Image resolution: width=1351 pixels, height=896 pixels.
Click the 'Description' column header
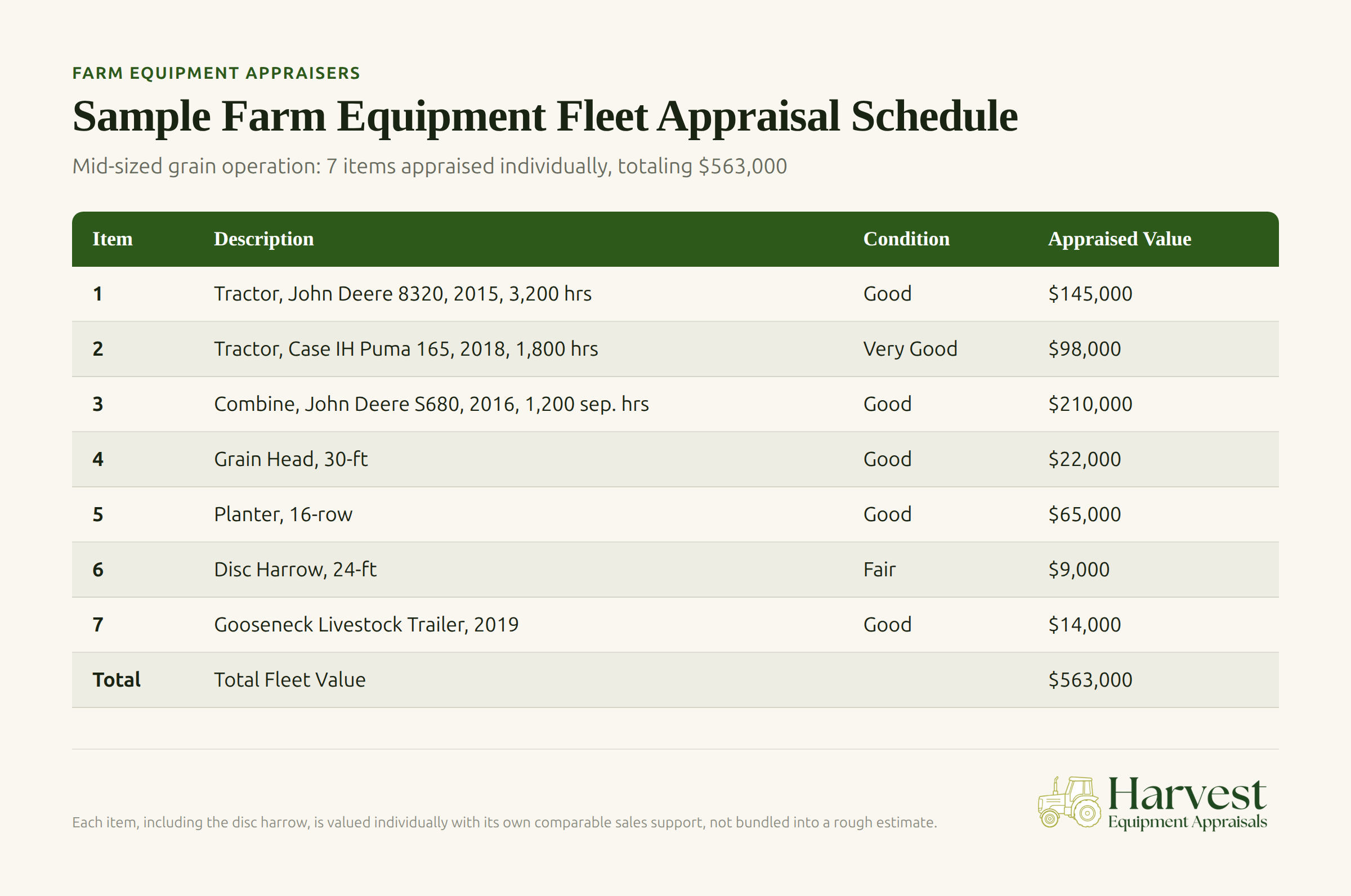(x=263, y=239)
